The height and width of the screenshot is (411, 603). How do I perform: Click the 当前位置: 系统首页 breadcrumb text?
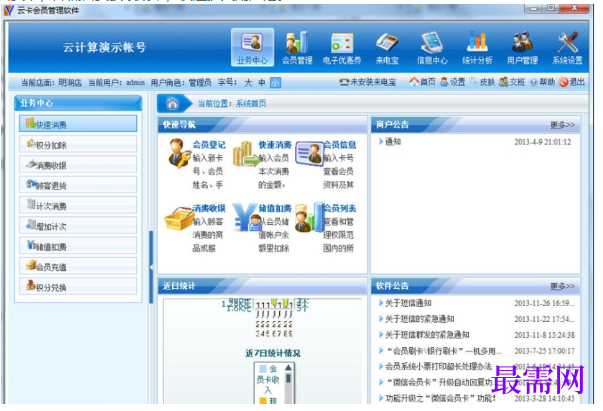(232, 103)
